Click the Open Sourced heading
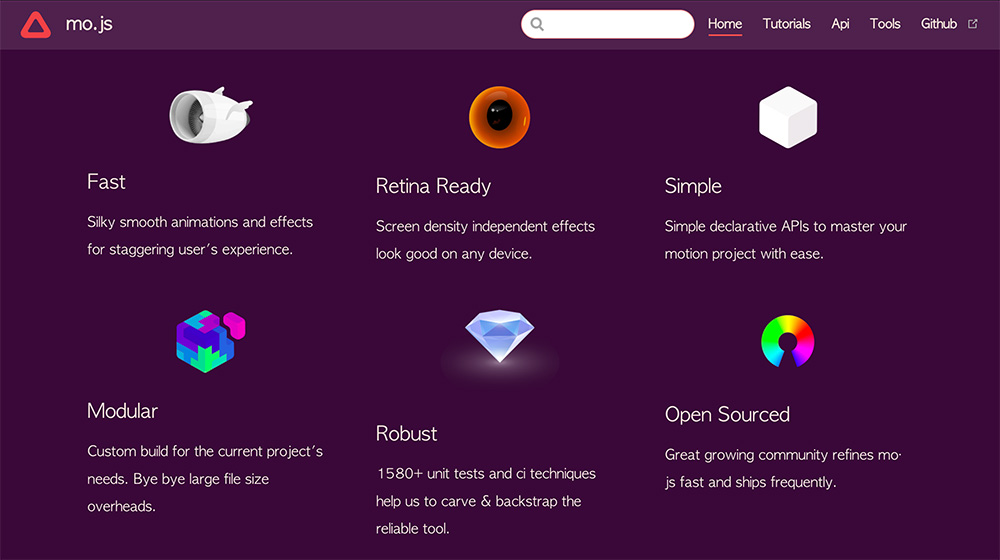This screenshot has height=560, width=1000. (x=727, y=415)
